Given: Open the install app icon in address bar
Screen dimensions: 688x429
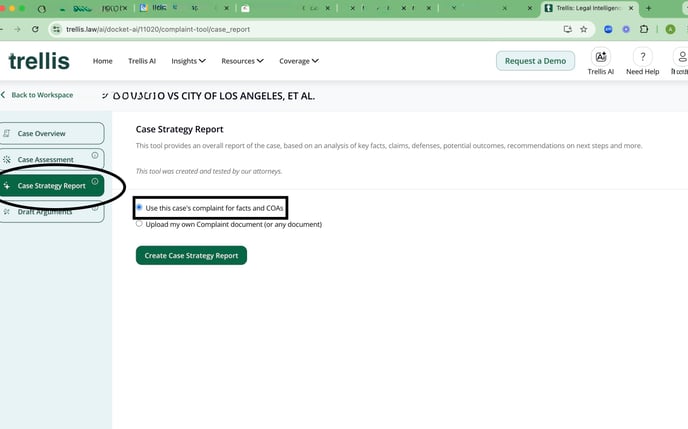Looking at the screenshot, I should coord(567,29).
